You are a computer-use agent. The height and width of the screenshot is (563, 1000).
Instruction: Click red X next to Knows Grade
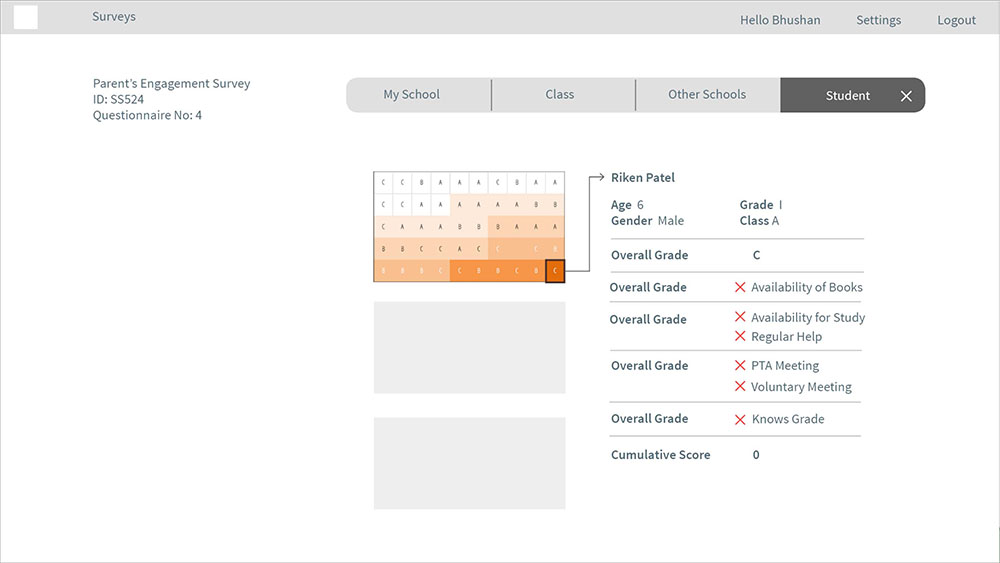[740, 420]
